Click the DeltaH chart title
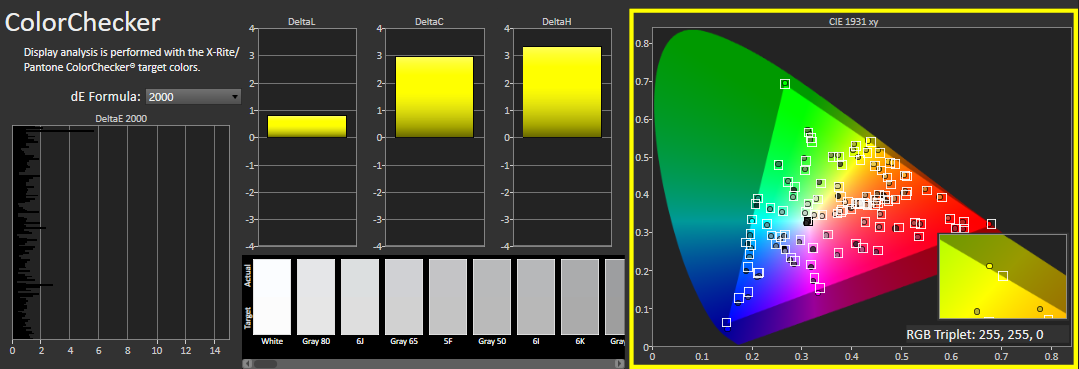Viewport: 1079px width, 369px height. (x=557, y=22)
